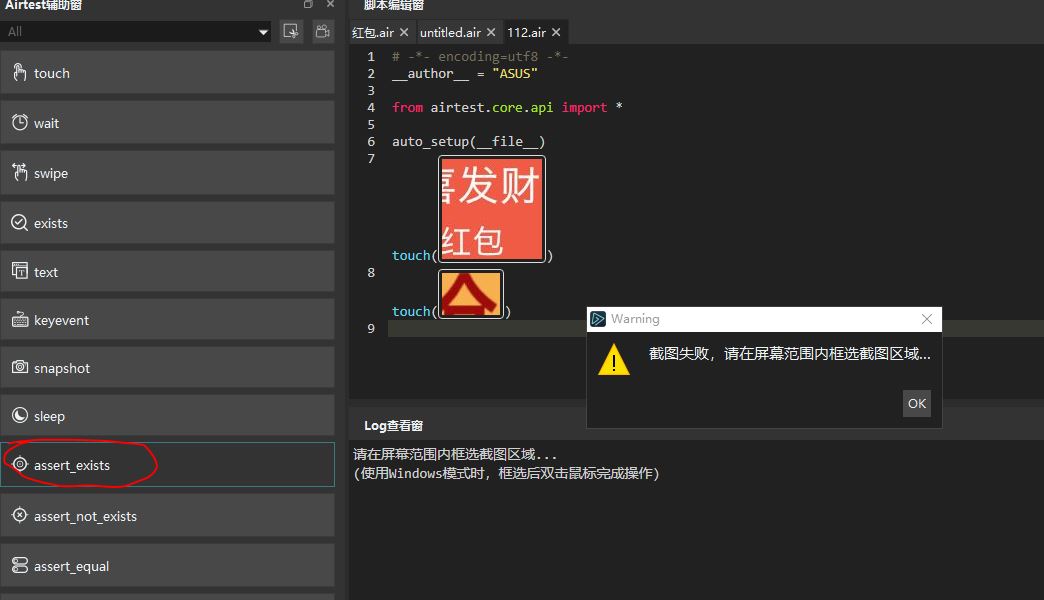
Task: Select the touch command button
Action: 167,73
